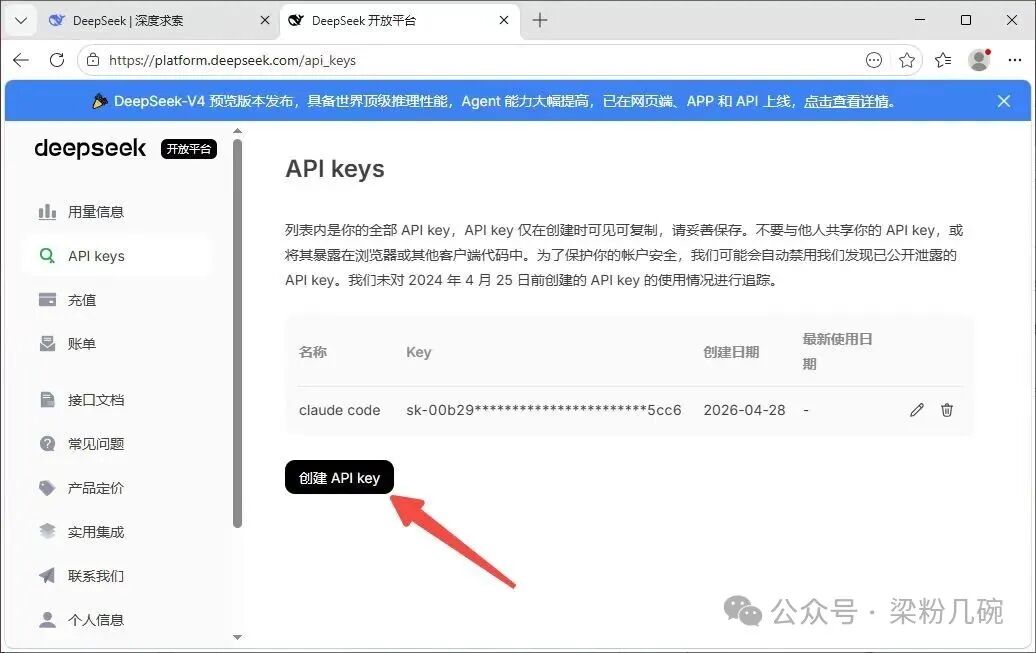Screen dimensions: 1036x653
Task: Click the 账单 envelope icon
Action: coord(47,344)
